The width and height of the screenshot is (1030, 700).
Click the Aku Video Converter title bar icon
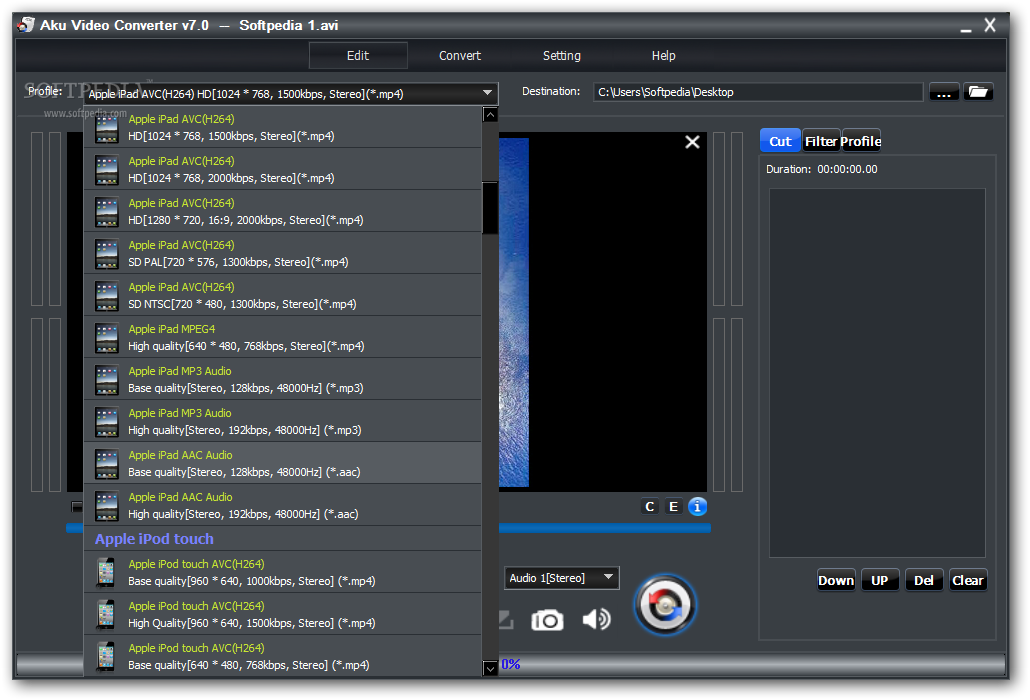pyautogui.click(x=26, y=25)
